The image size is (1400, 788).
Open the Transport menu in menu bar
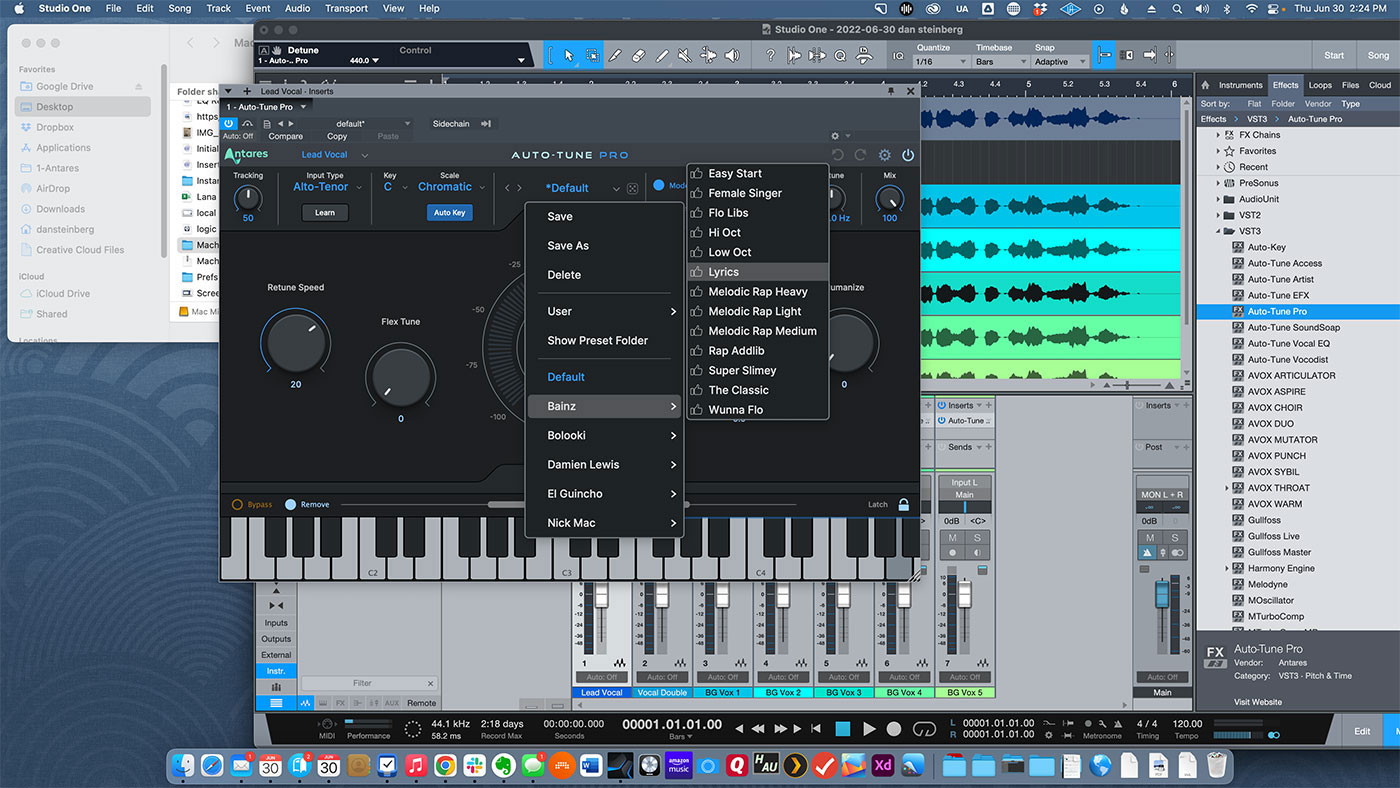point(346,8)
